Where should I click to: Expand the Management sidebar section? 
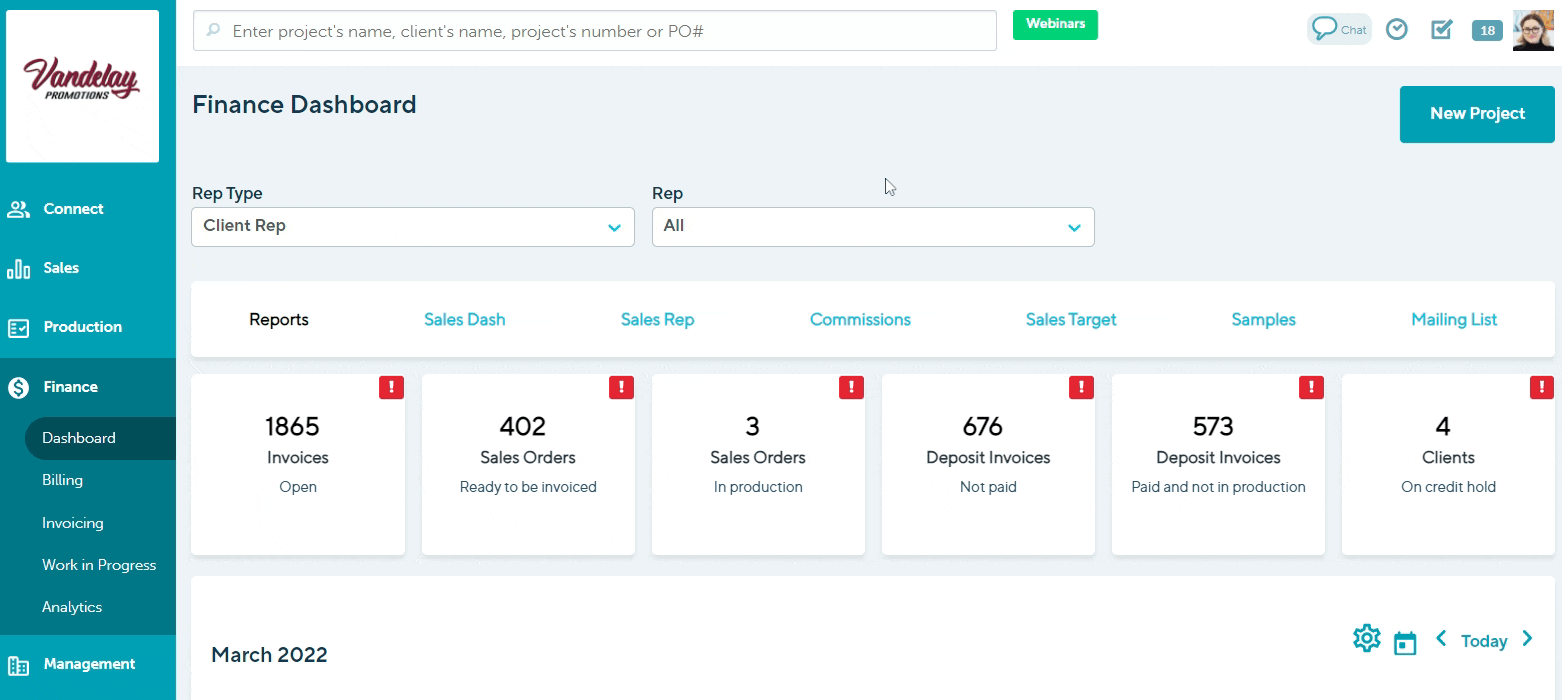click(88, 664)
